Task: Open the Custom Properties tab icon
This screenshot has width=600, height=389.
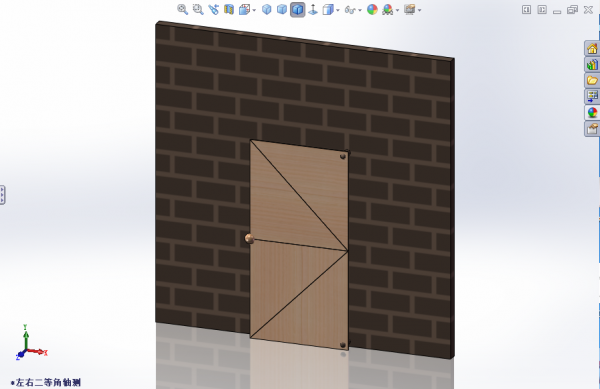Action: (592, 129)
